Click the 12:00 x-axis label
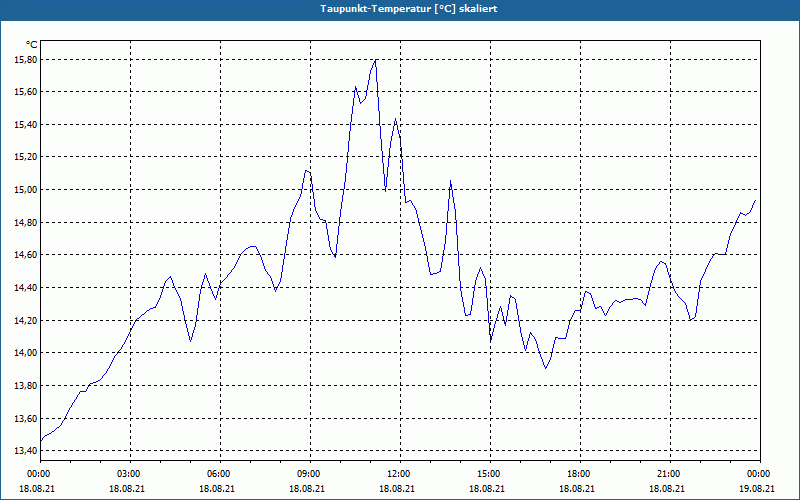 pyautogui.click(x=397, y=474)
